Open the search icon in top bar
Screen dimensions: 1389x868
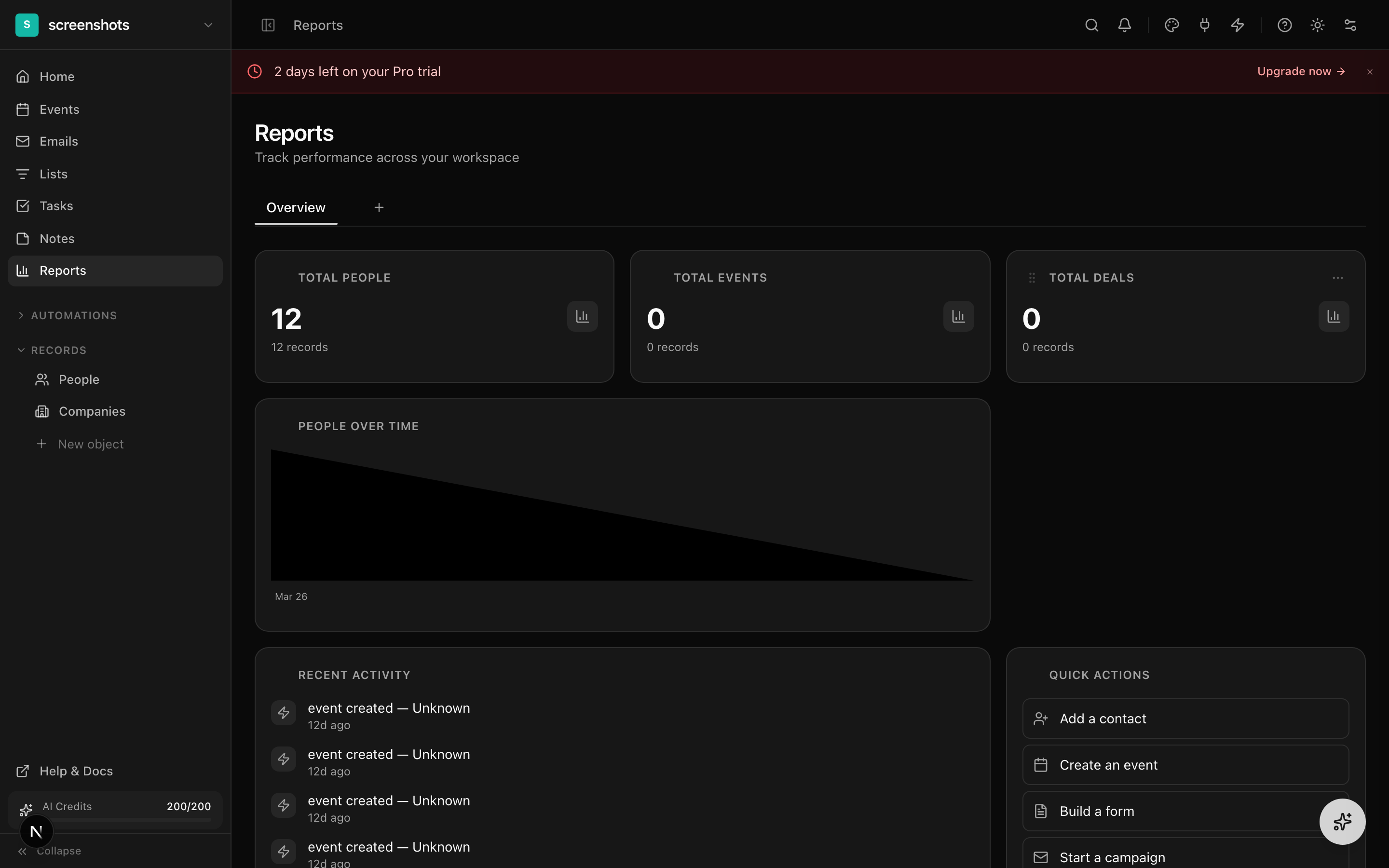[1091, 25]
